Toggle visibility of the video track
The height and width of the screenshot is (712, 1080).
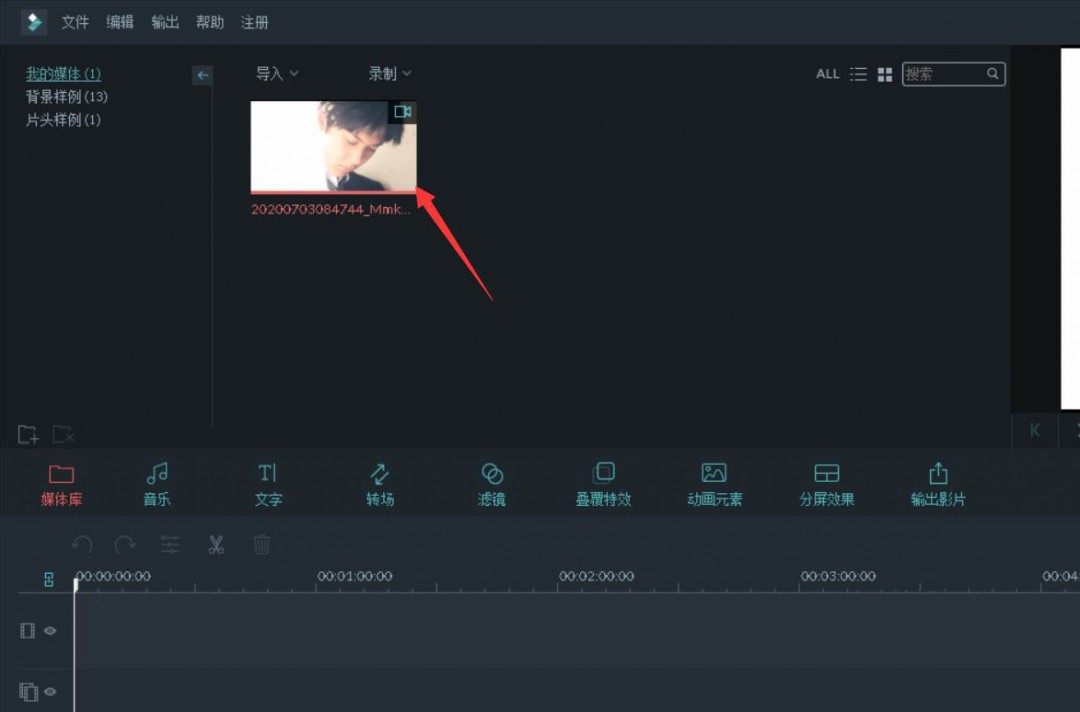coord(49,630)
